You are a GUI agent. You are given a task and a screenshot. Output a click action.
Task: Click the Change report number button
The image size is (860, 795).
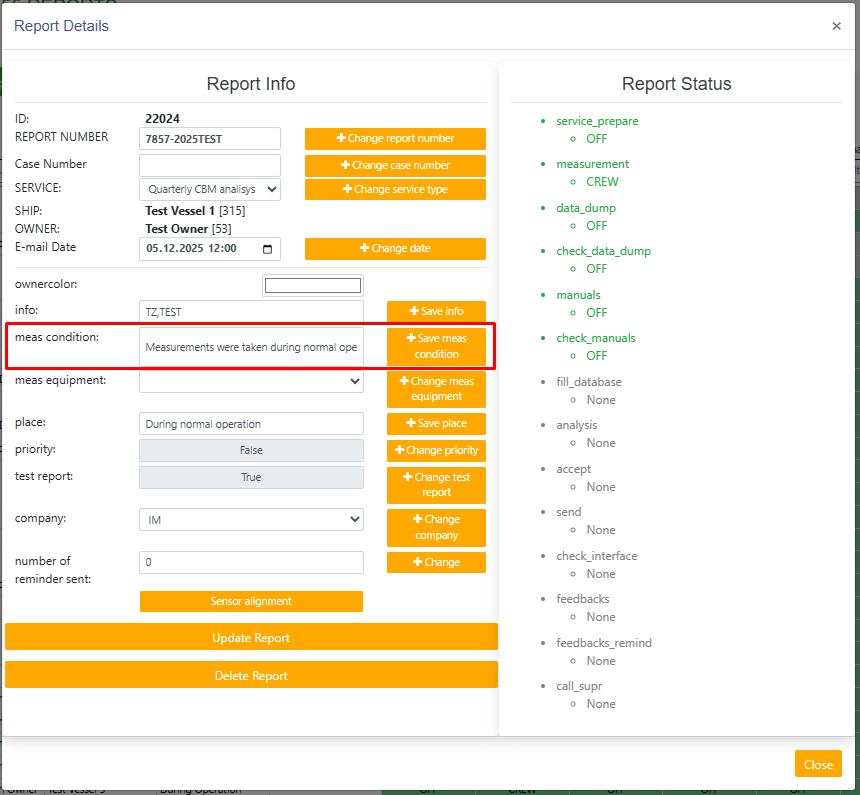(395, 139)
